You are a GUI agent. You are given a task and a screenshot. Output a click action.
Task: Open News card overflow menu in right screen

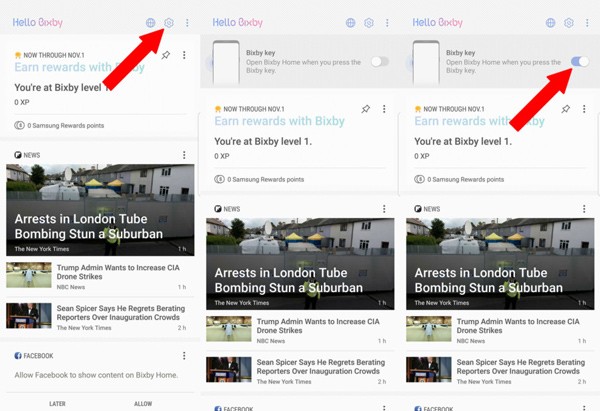pos(584,208)
